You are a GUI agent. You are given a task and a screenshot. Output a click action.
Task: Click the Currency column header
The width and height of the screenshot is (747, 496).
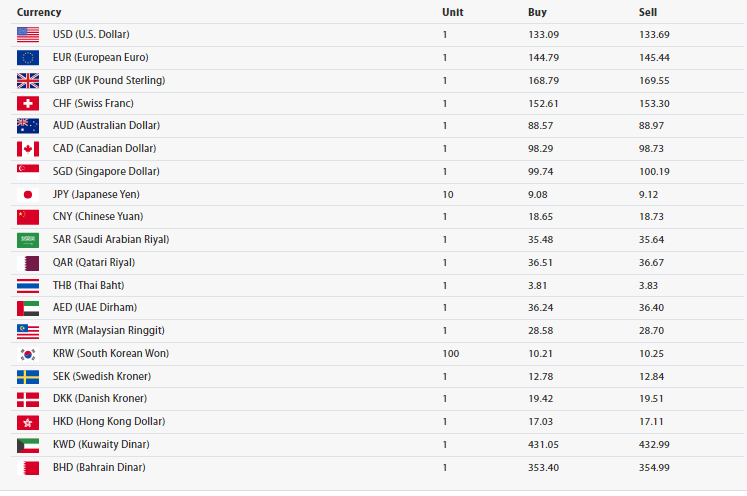(39, 12)
